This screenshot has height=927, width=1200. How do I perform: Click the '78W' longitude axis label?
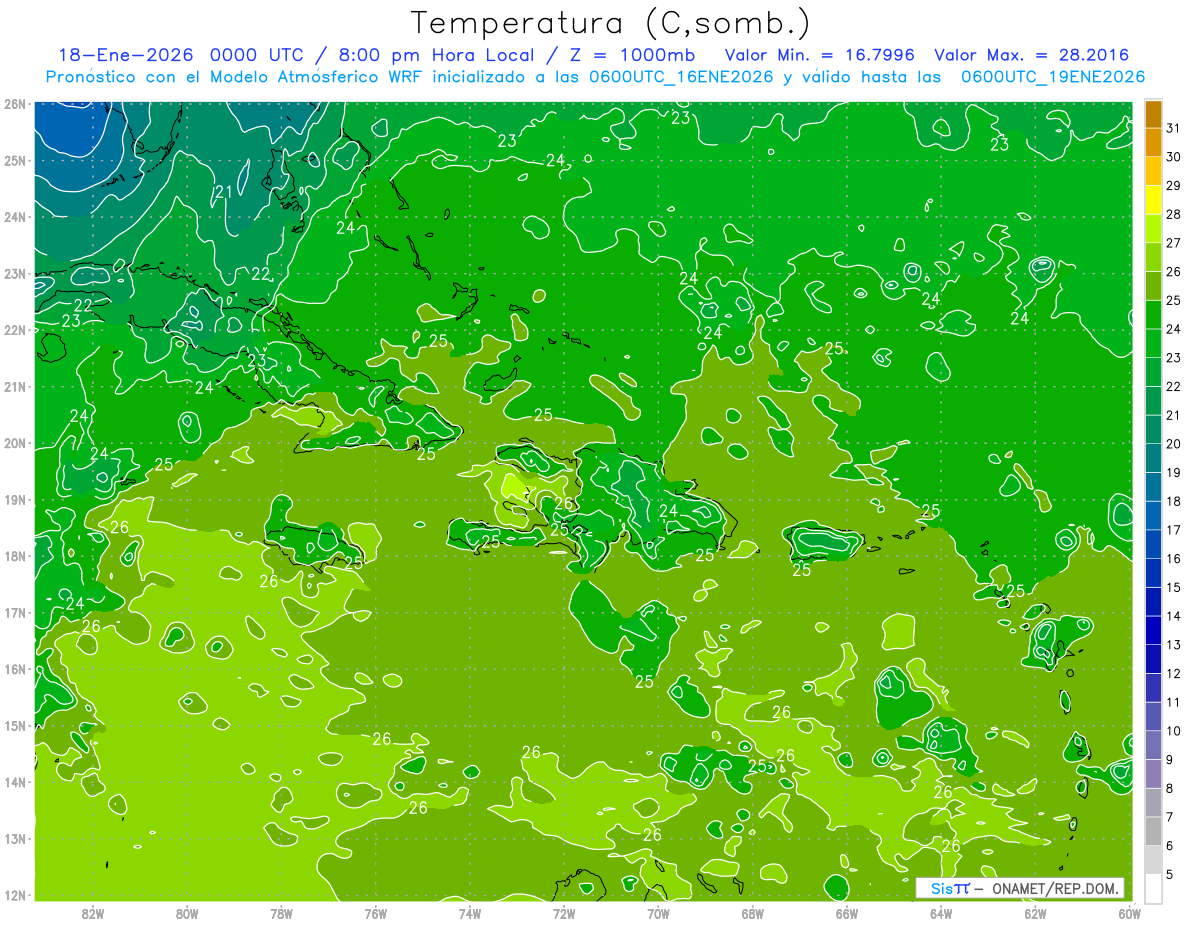281,913
